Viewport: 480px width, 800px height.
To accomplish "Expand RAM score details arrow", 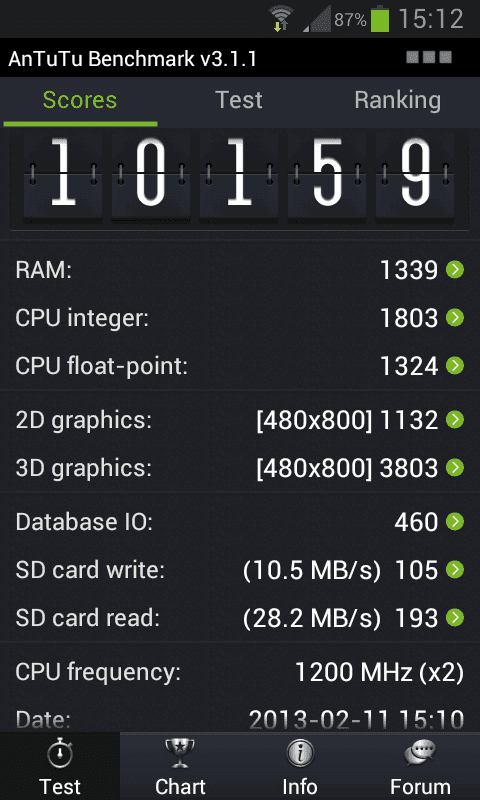I will (454, 269).
